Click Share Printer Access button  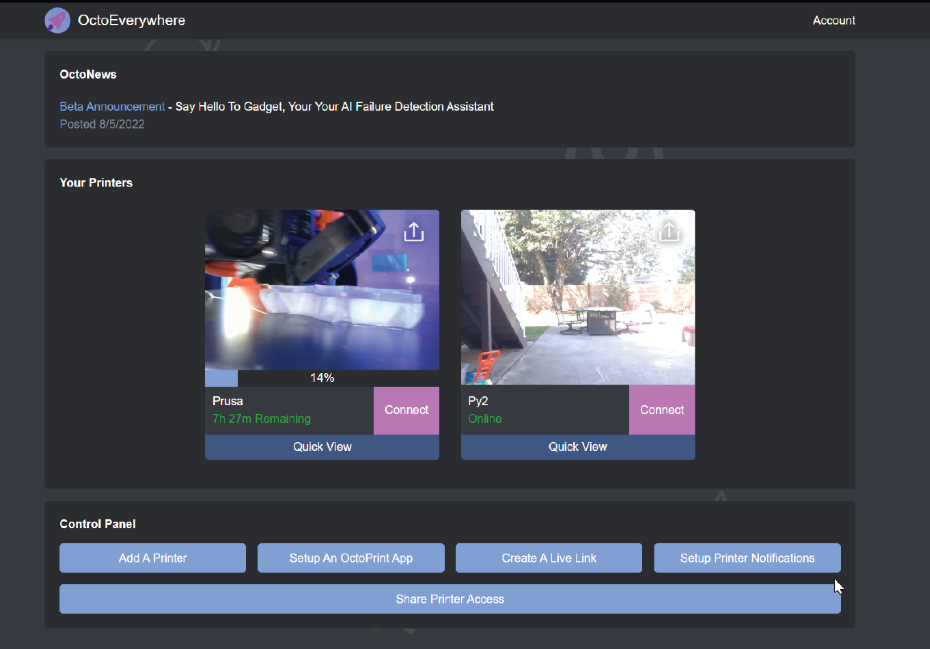[x=450, y=599]
